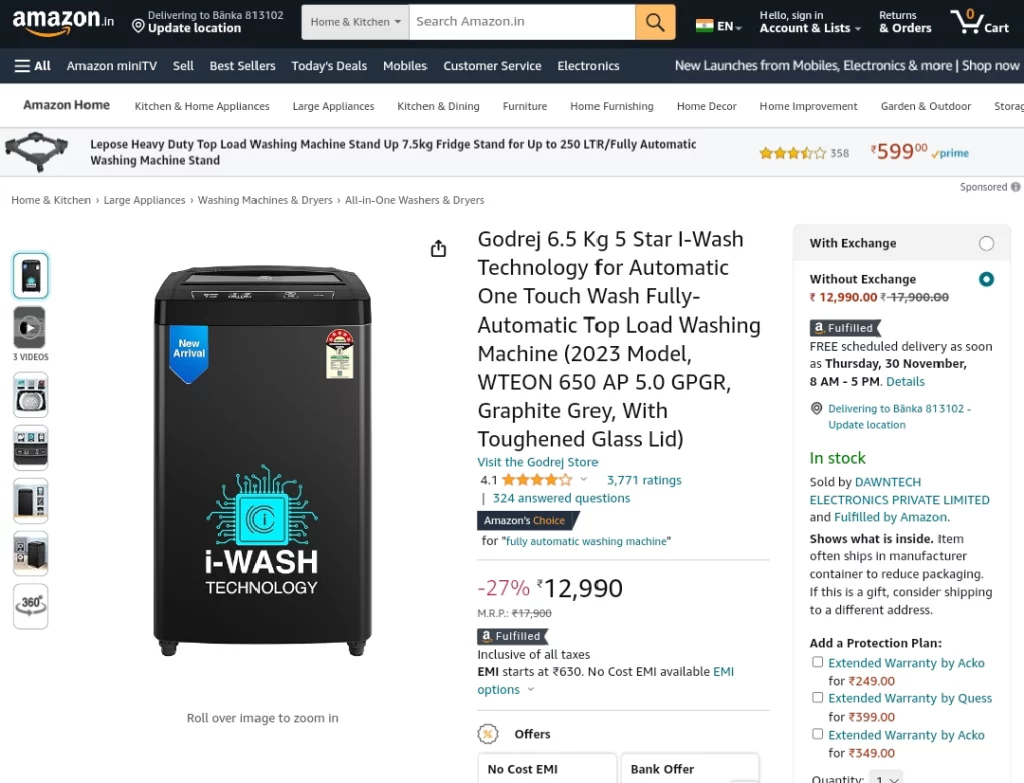The width and height of the screenshot is (1024, 783).
Task: Click the India flag language icon
Action: 704,26
